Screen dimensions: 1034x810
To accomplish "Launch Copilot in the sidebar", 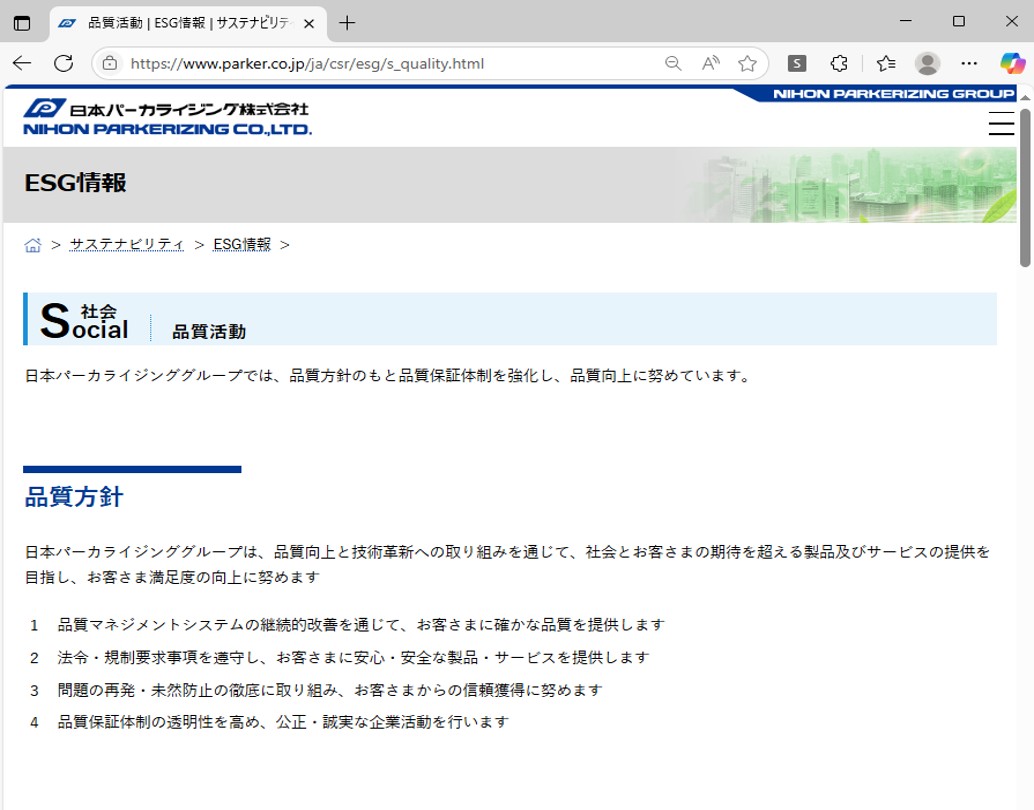I will [x=1012, y=63].
